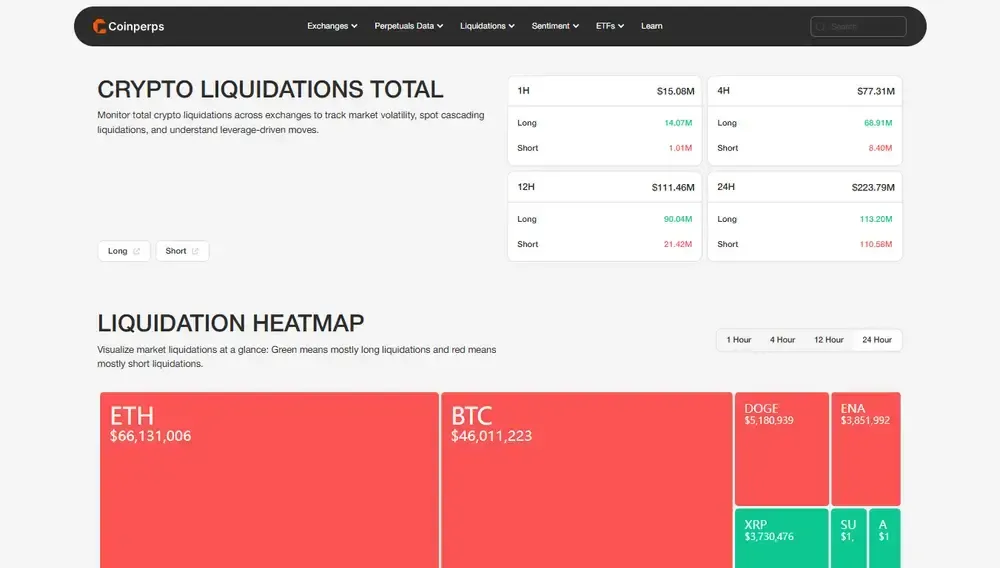Expand the Exchanges dropdown menu
The width and height of the screenshot is (1000, 568).
tap(332, 26)
